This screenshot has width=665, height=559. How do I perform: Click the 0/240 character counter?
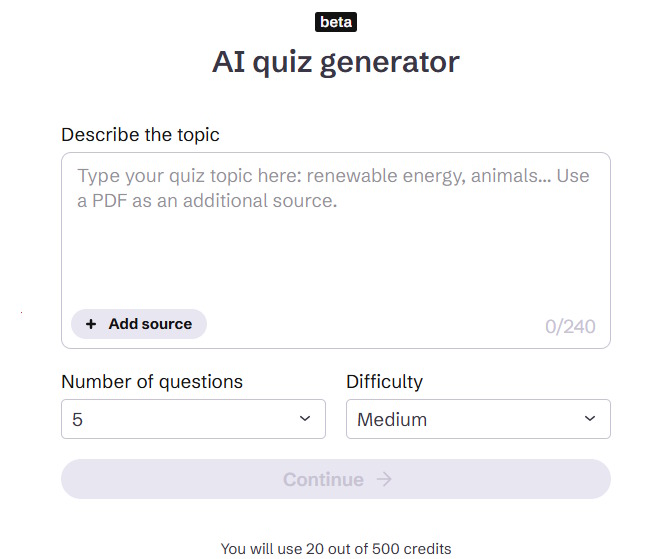(570, 327)
